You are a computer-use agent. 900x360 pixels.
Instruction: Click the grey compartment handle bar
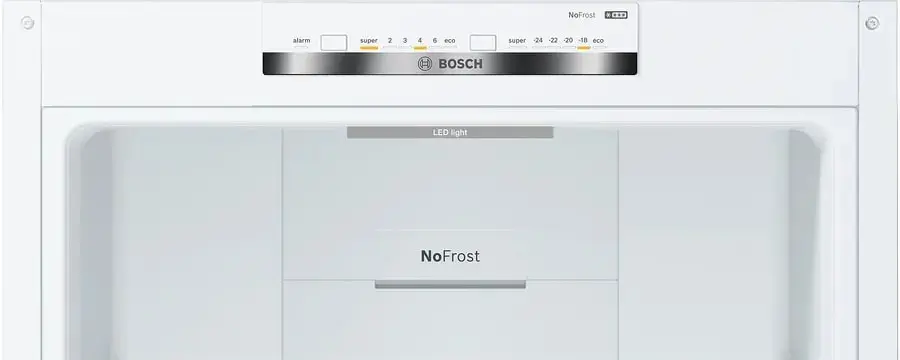coord(451,285)
